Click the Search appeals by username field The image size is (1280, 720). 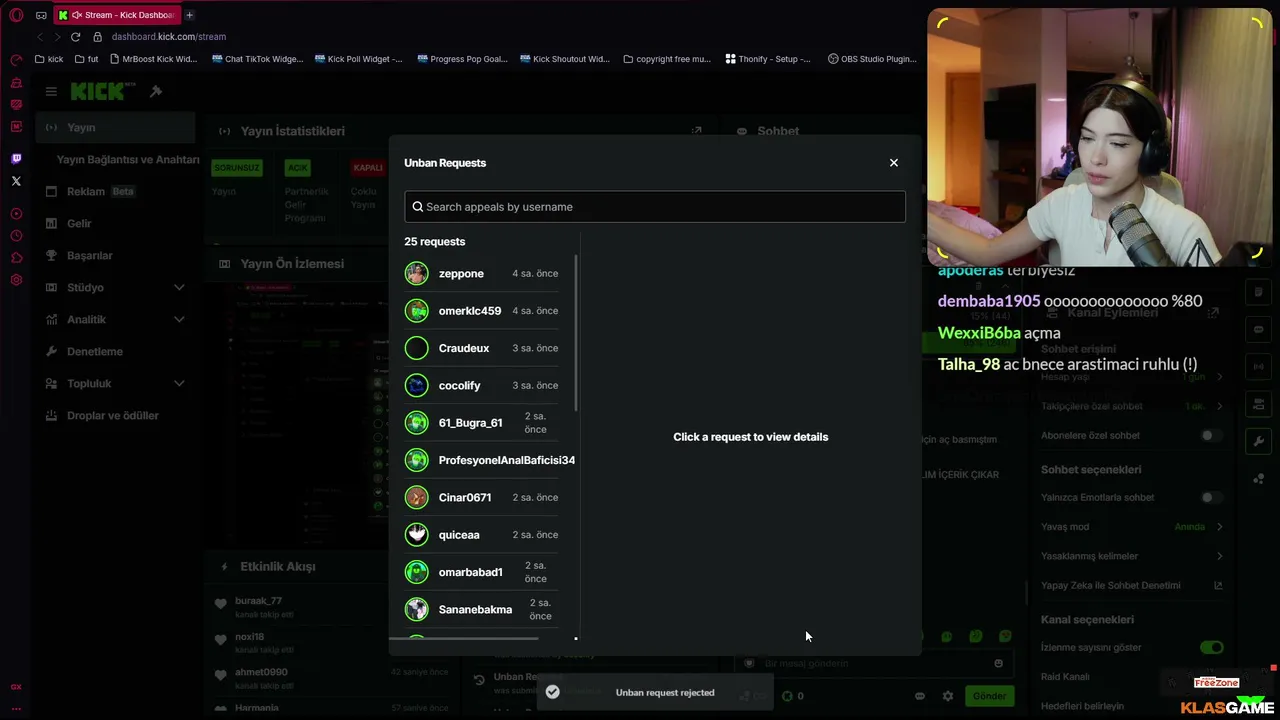click(x=655, y=207)
